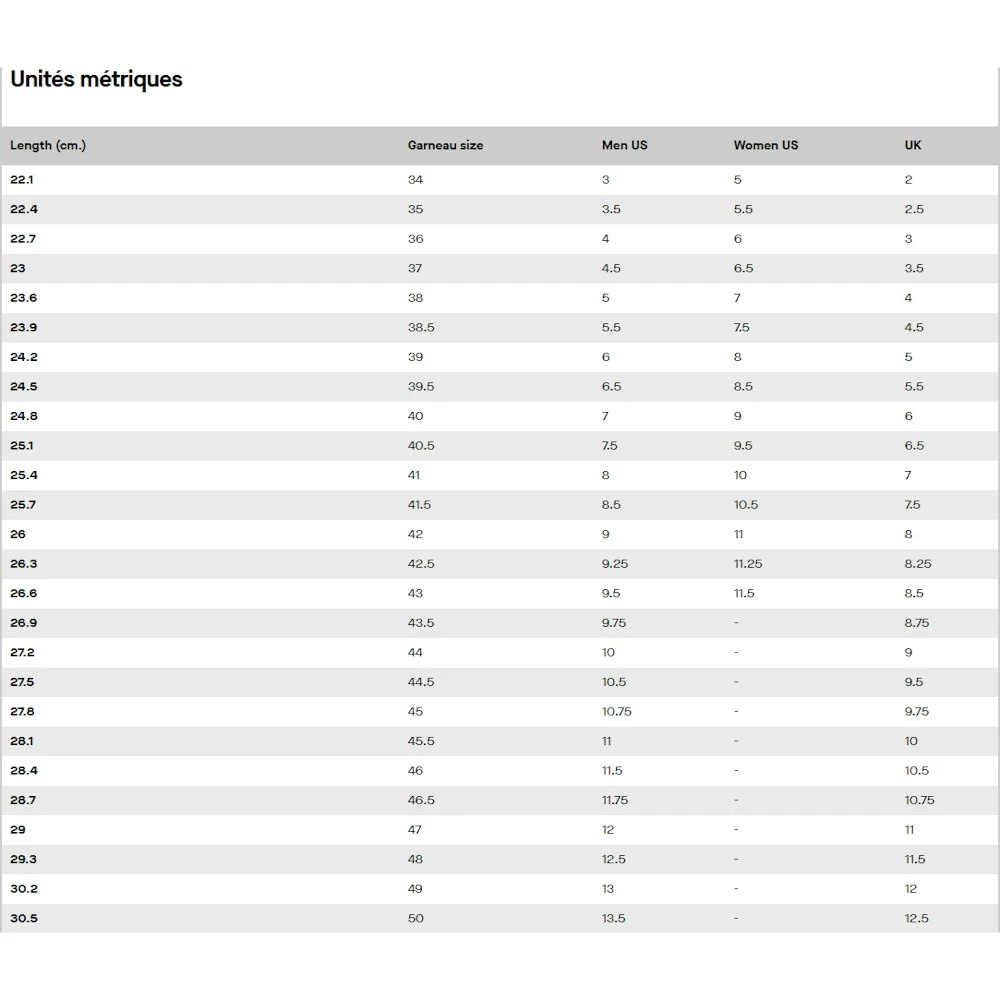This screenshot has width=1000, height=1000.
Task: Select the "Length (cm.)" column header
Action: (48, 145)
